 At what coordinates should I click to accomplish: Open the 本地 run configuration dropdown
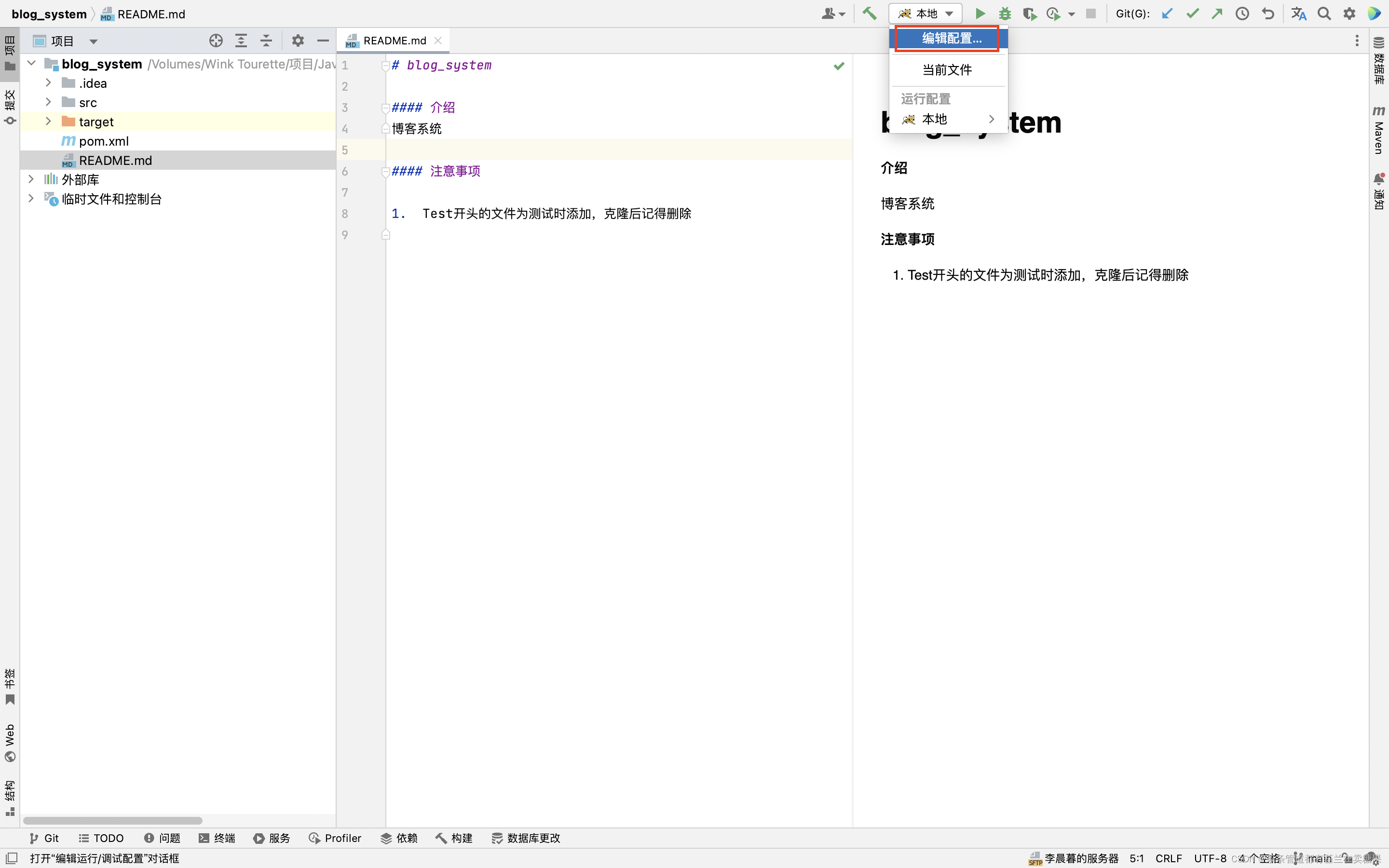(x=925, y=14)
